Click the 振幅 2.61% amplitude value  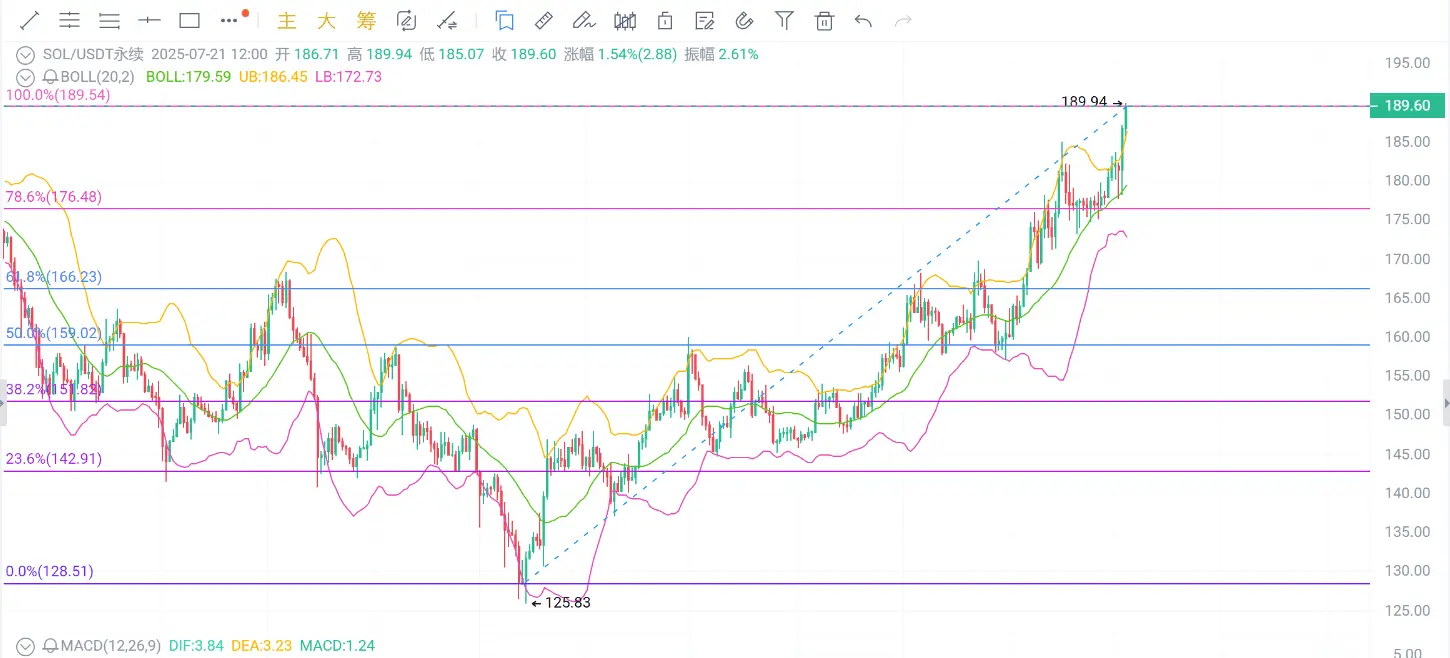(721, 54)
